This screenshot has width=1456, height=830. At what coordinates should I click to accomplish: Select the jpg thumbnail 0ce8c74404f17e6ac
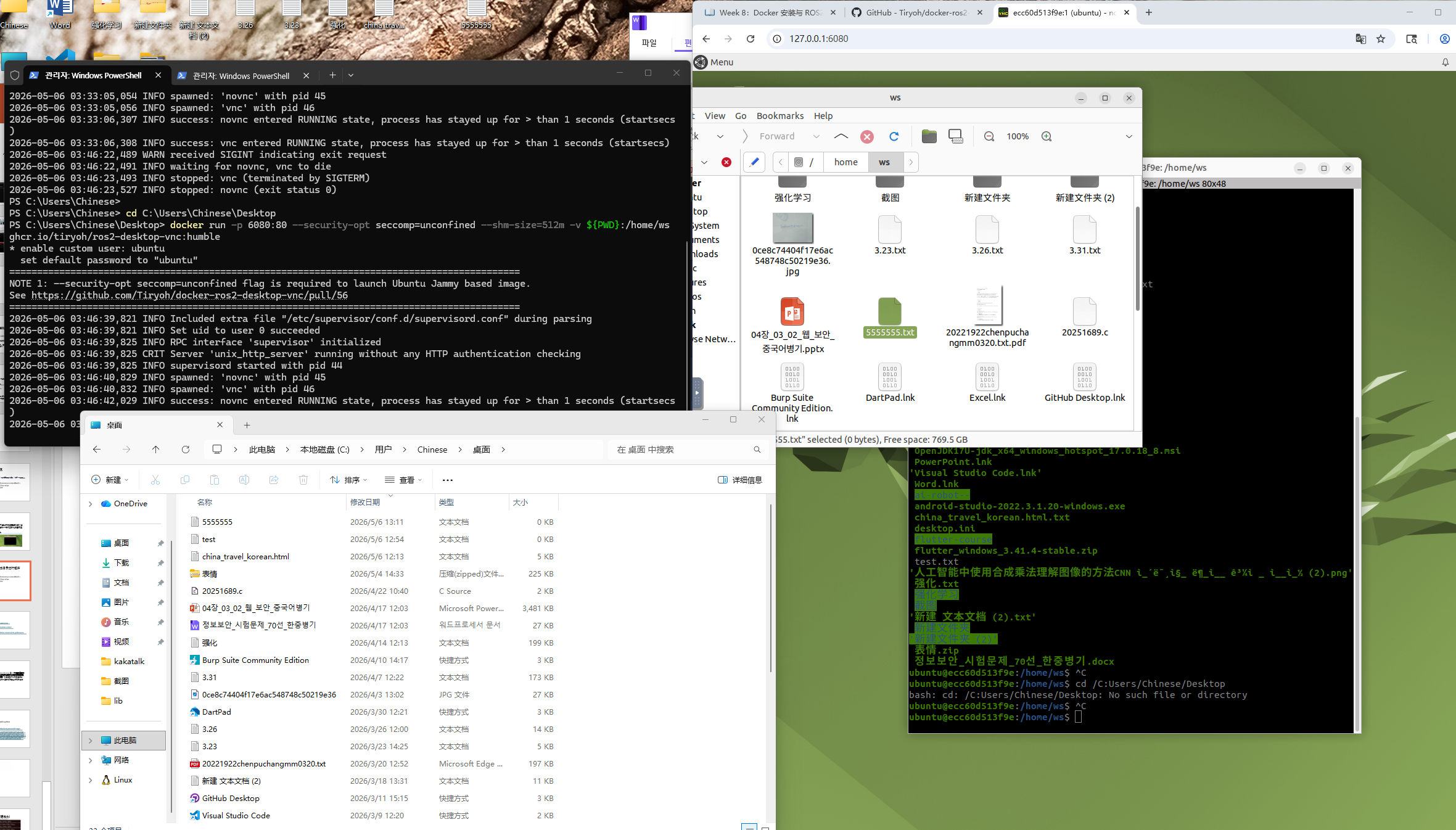[x=792, y=228]
